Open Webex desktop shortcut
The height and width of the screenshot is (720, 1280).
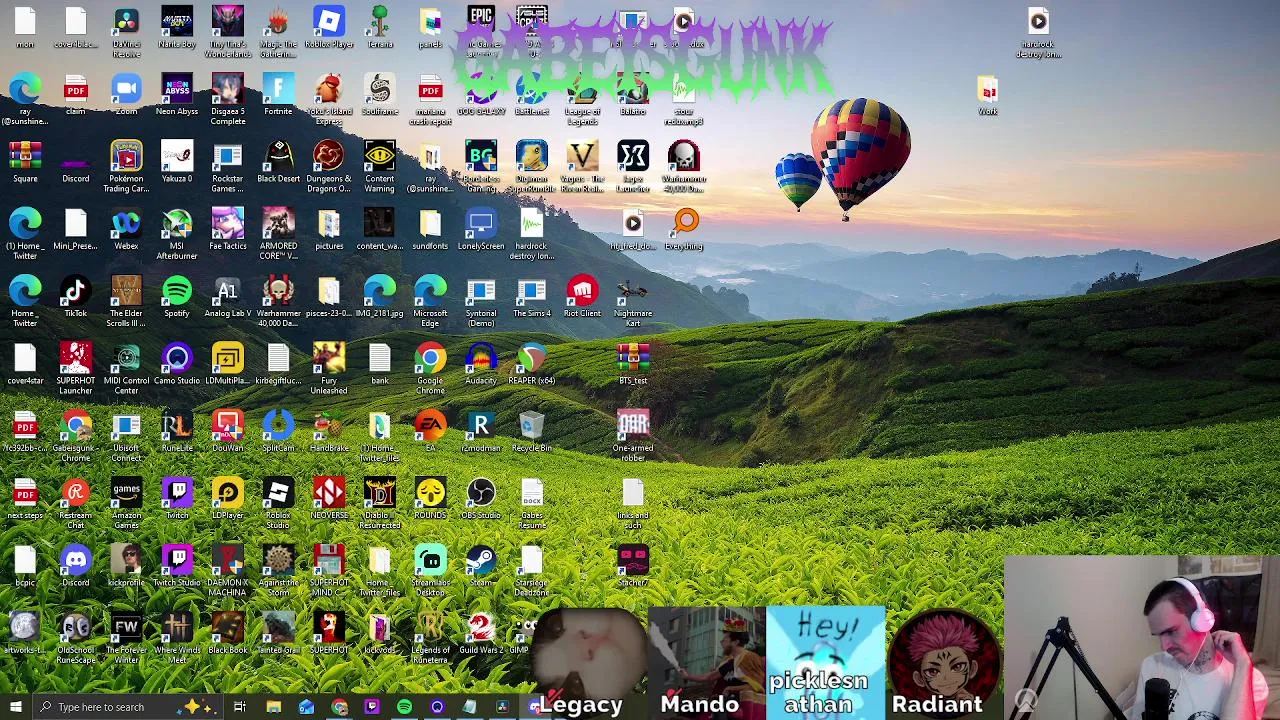(126, 229)
